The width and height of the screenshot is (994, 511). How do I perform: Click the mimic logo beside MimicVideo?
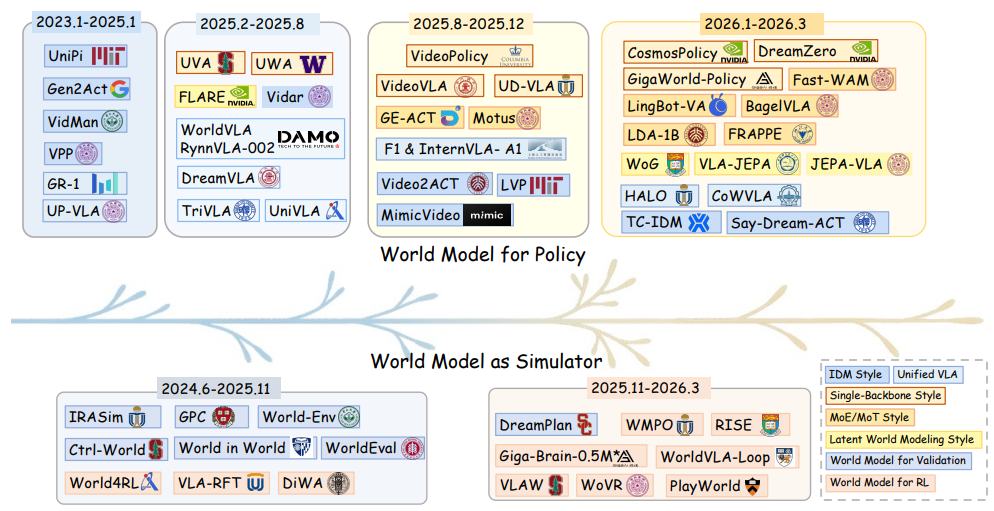[x=487, y=215]
